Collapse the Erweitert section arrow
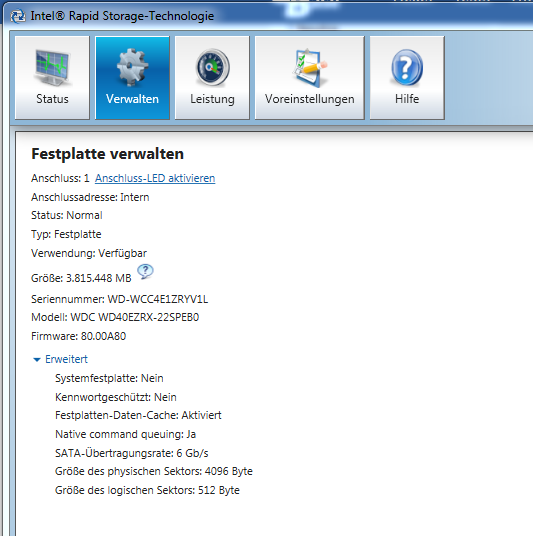 click(x=37, y=359)
